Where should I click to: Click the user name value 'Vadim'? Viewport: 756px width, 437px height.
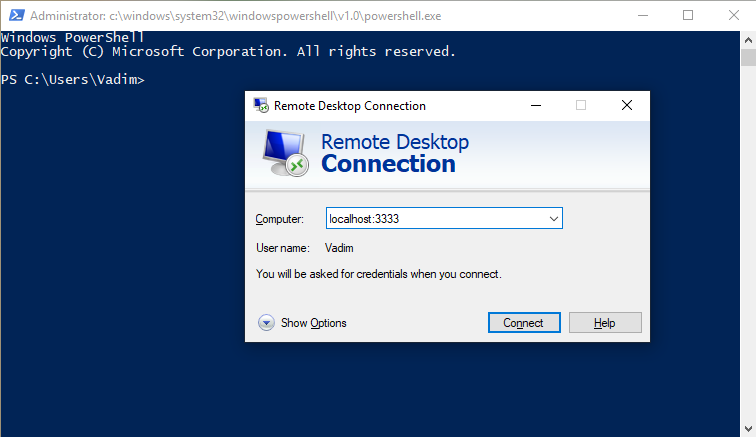339,248
